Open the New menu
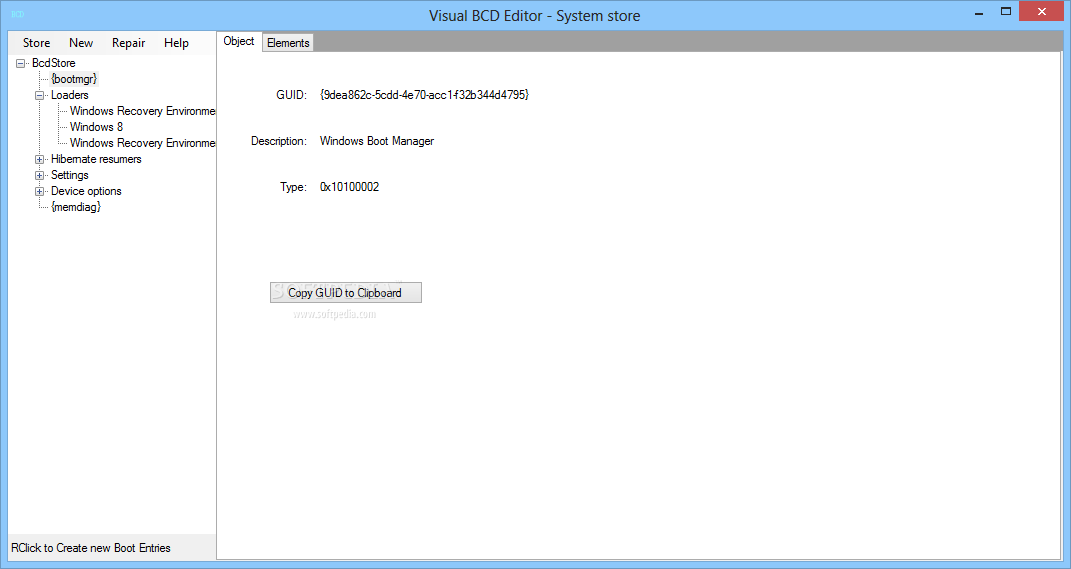 pos(81,43)
